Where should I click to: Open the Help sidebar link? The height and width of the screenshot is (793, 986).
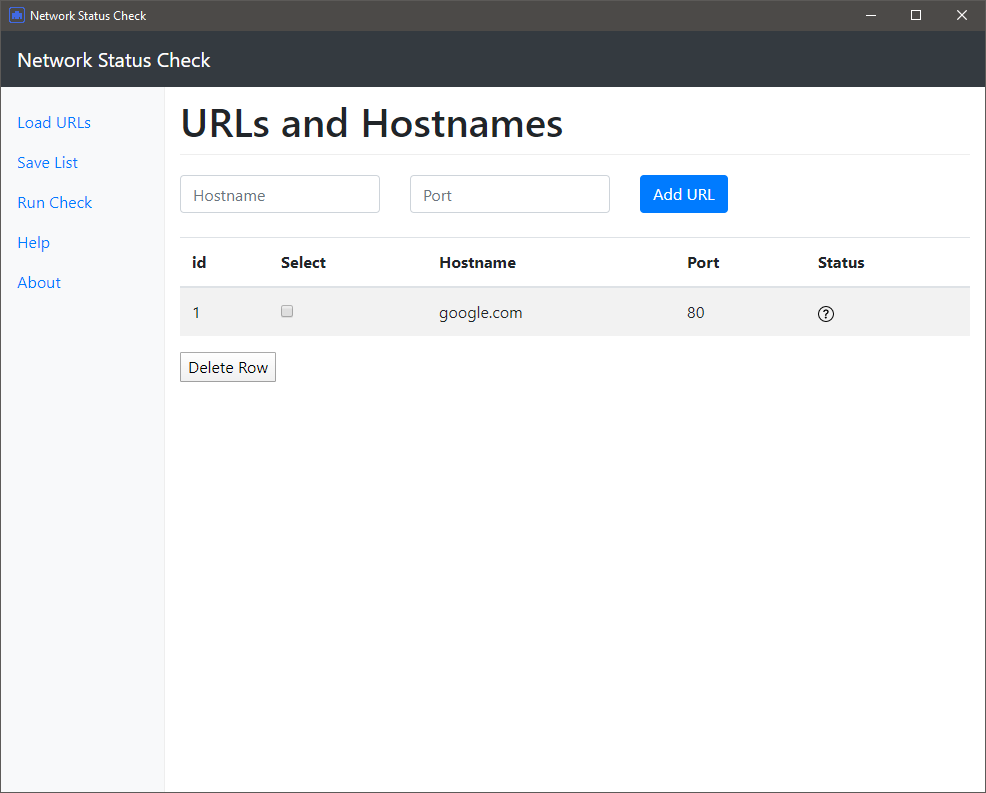tap(33, 243)
